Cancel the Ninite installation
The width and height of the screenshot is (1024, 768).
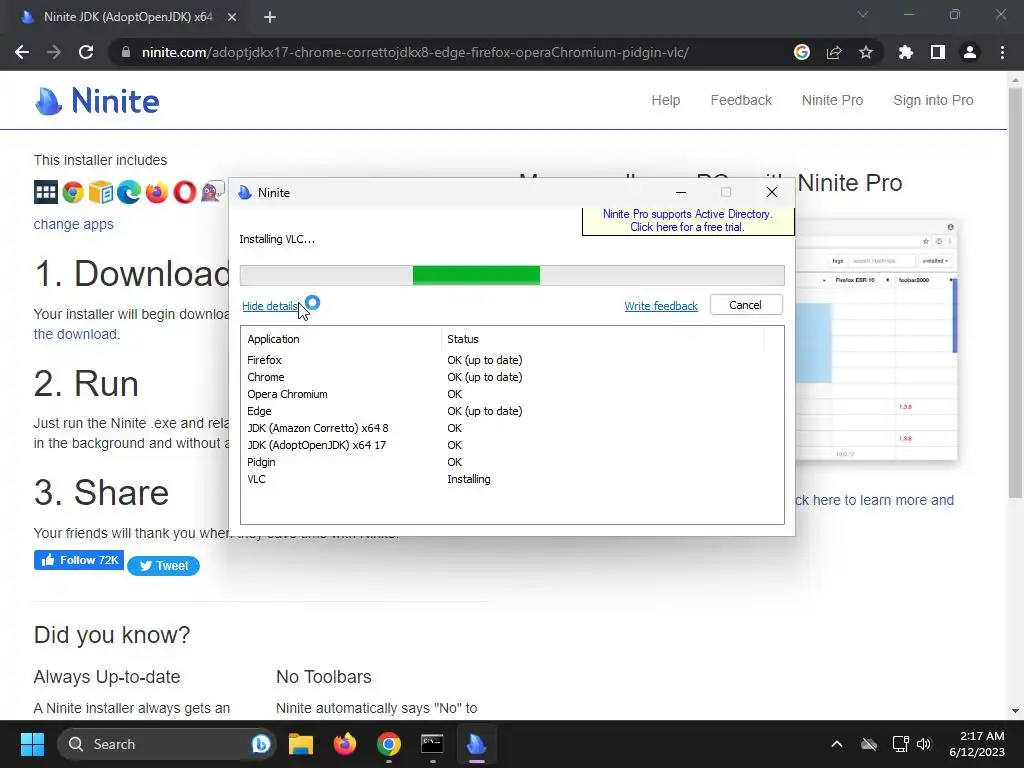[x=746, y=305]
